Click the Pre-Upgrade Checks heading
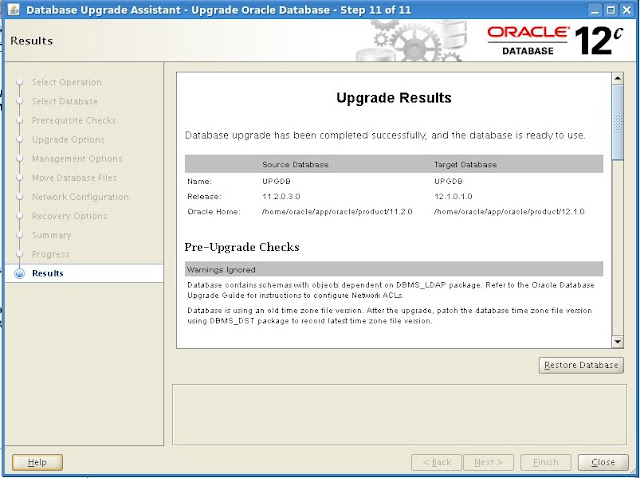Viewport: 640px width, 478px height. pyautogui.click(x=242, y=247)
